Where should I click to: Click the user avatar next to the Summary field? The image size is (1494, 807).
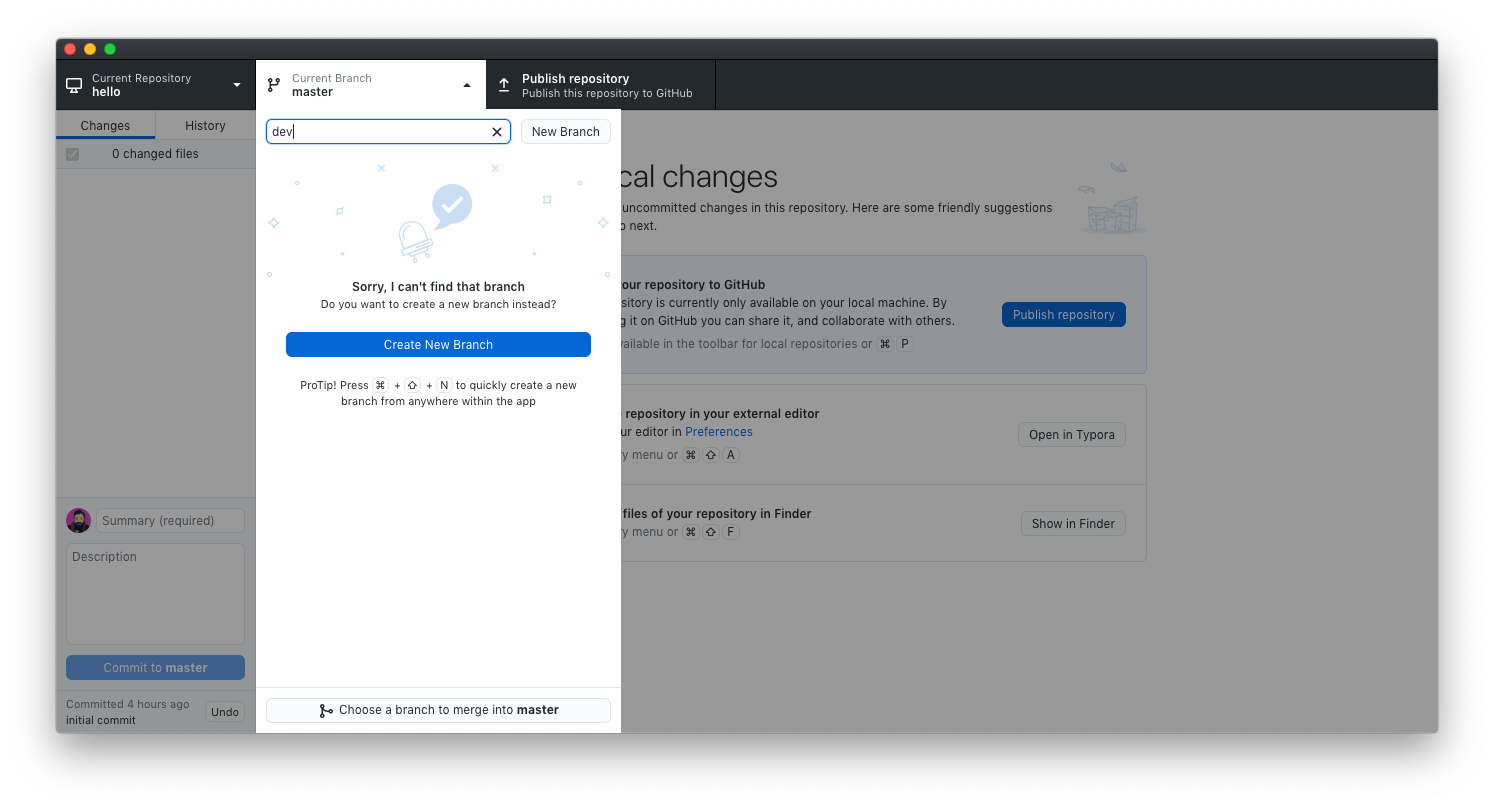coord(78,520)
